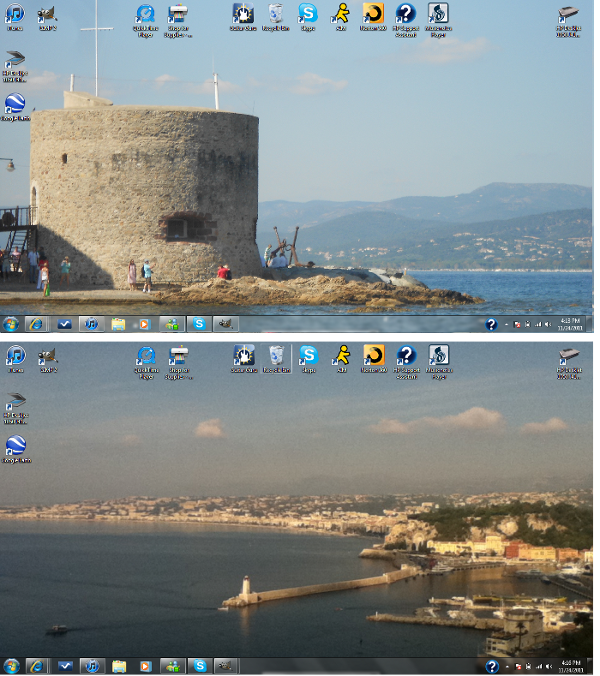
Task: Open HP Support Assistant shortcut on tower desktop
Action: (406, 21)
